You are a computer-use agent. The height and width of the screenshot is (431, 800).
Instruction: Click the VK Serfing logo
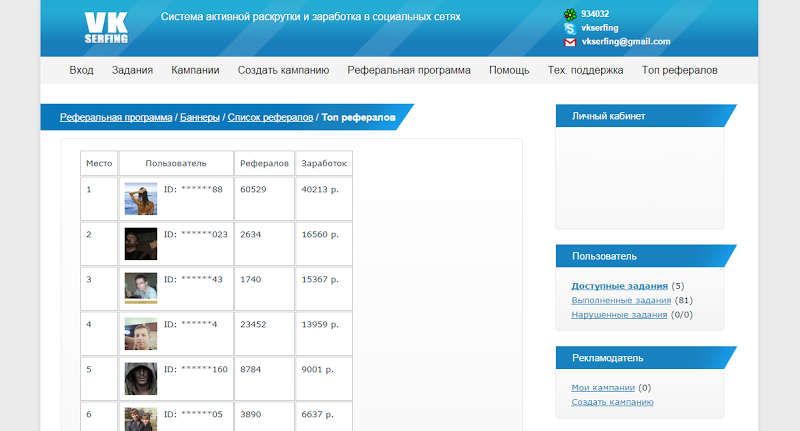click(106, 28)
